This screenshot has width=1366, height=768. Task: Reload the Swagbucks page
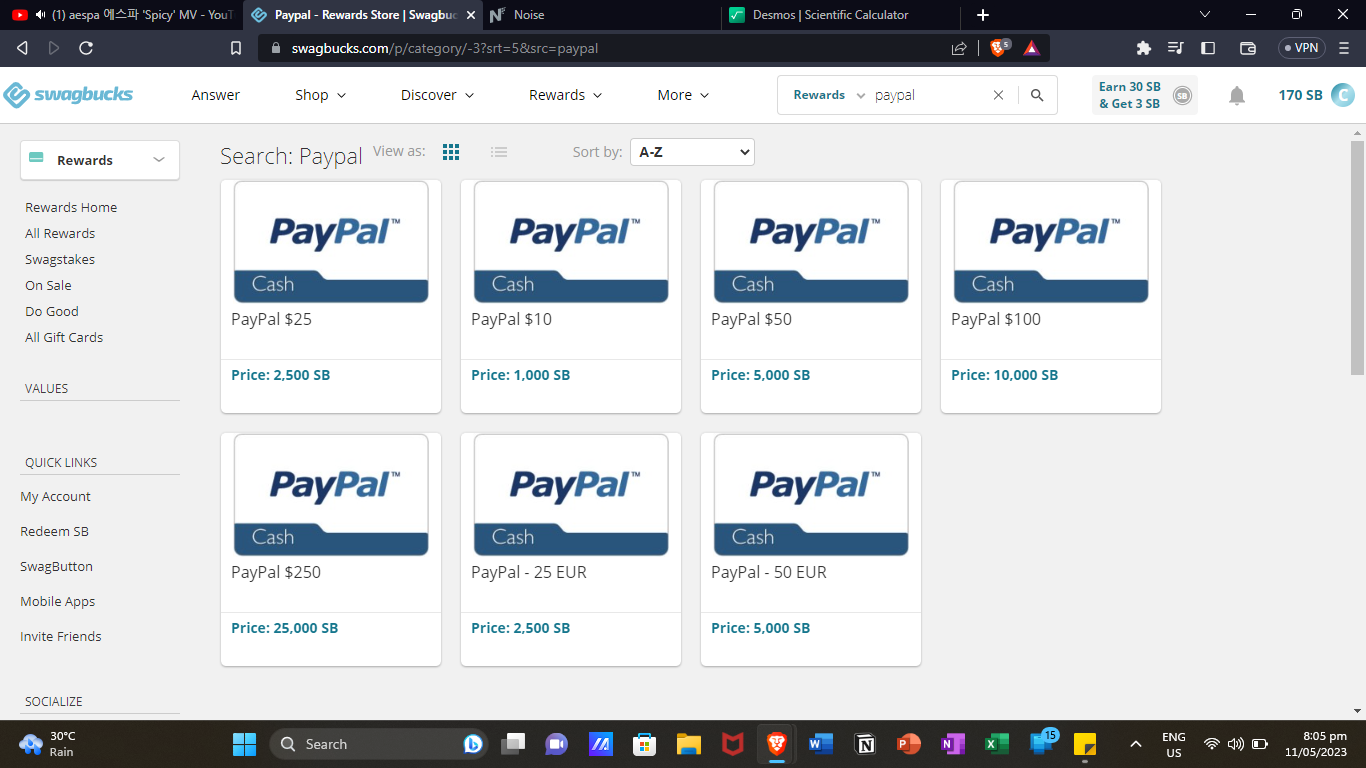click(x=86, y=48)
